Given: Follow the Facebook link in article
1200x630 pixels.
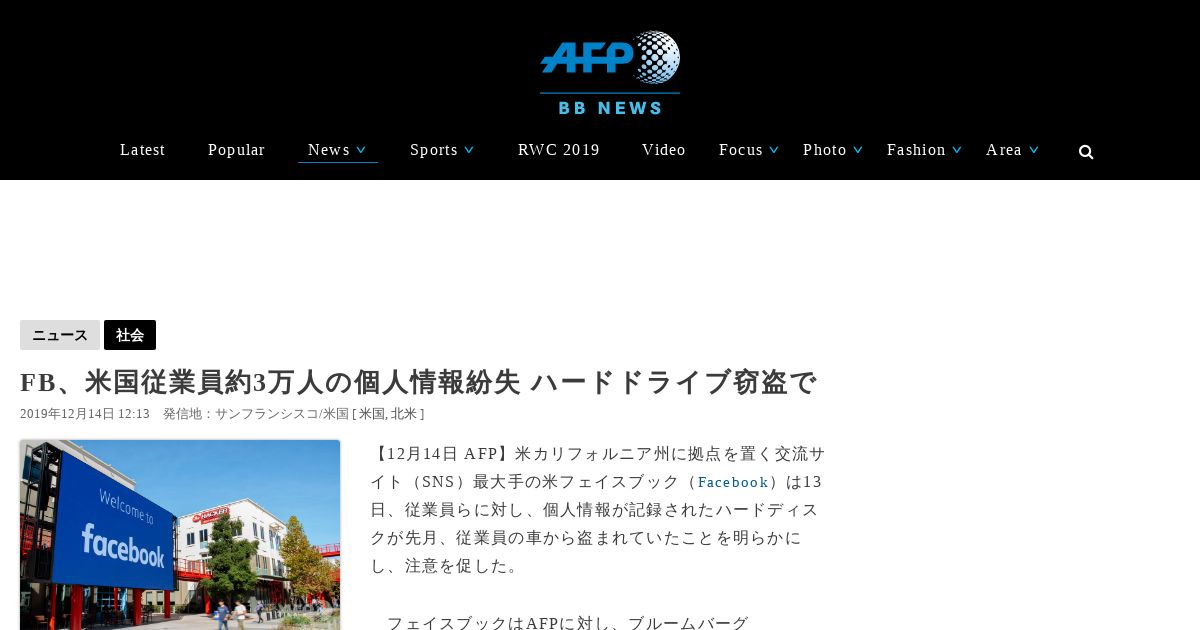Looking at the screenshot, I should 733,482.
